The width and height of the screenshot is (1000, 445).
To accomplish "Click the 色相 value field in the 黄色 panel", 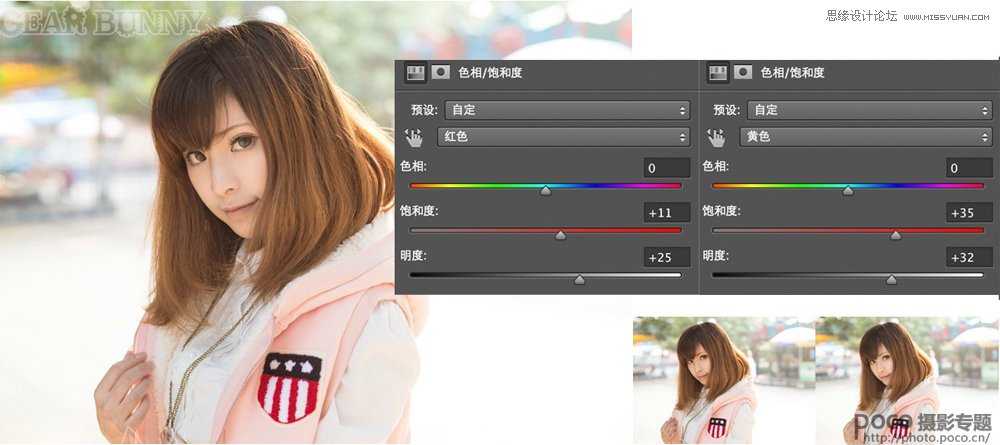I will click(969, 168).
